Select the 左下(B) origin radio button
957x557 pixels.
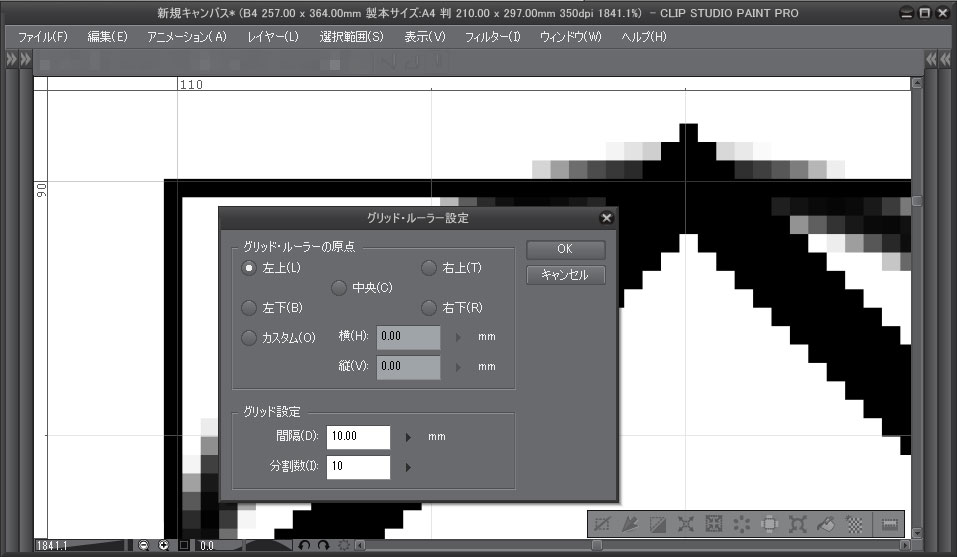(249, 307)
